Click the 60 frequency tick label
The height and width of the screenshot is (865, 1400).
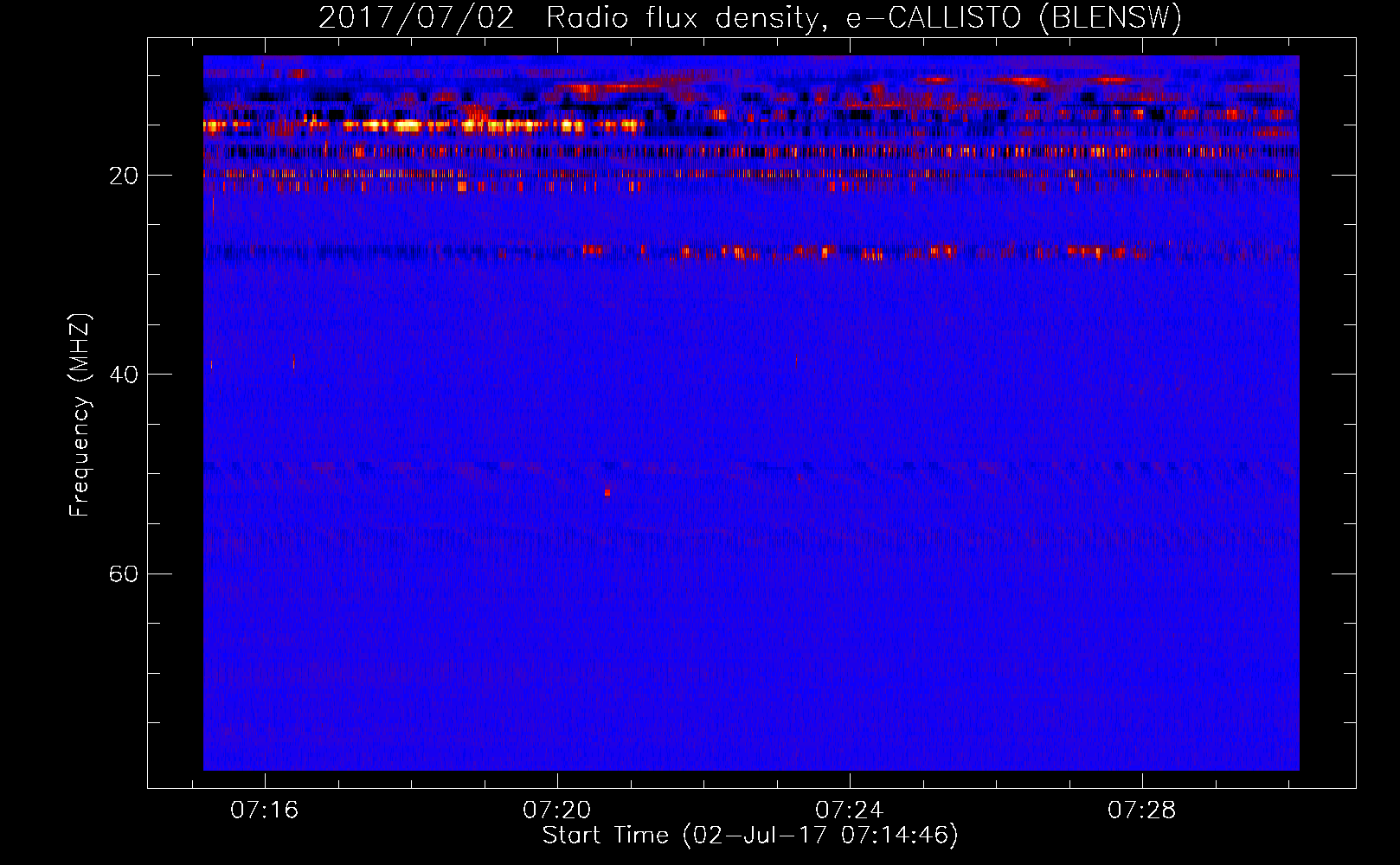tap(124, 573)
